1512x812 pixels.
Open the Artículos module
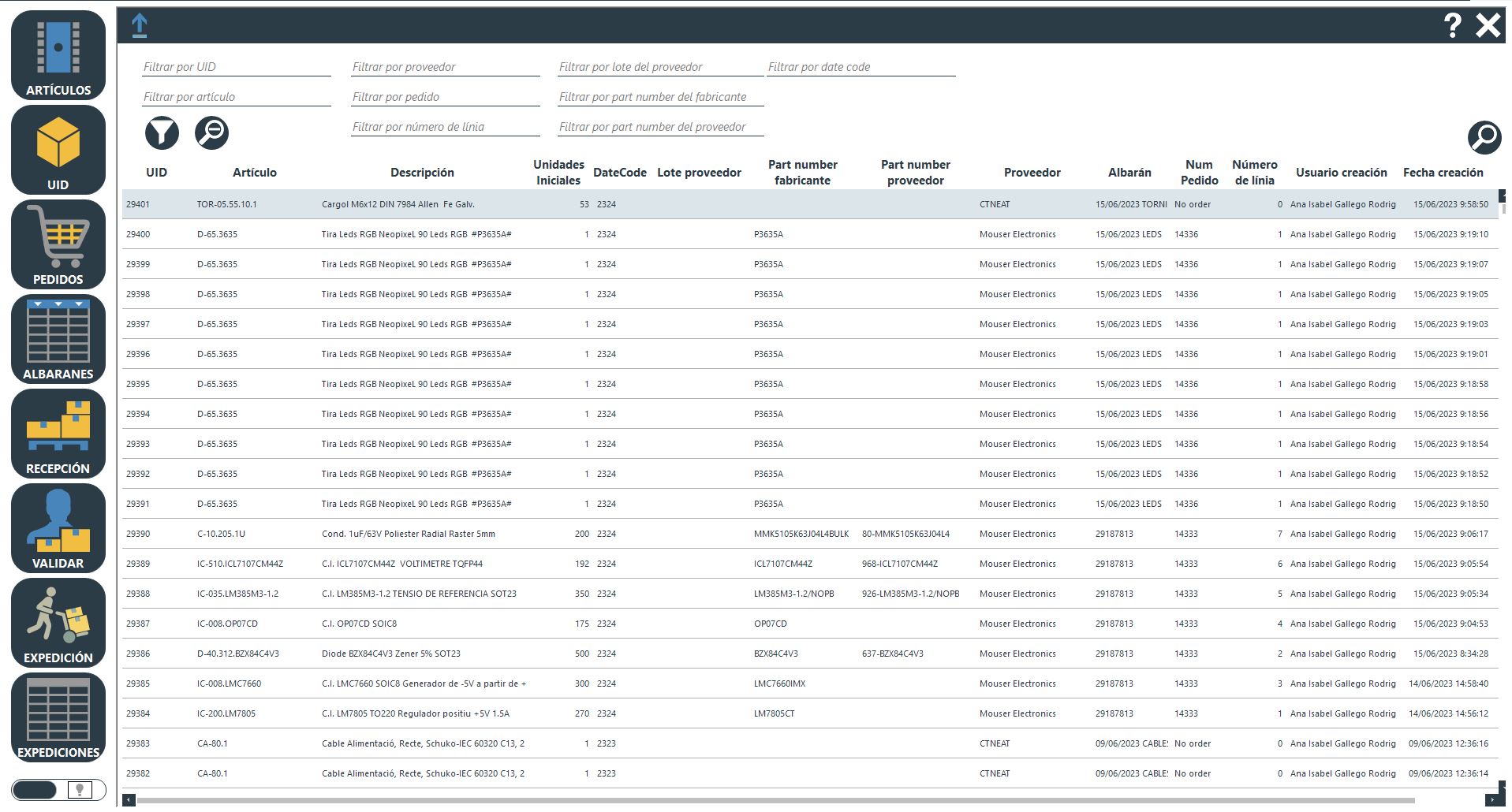click(58, 55)
